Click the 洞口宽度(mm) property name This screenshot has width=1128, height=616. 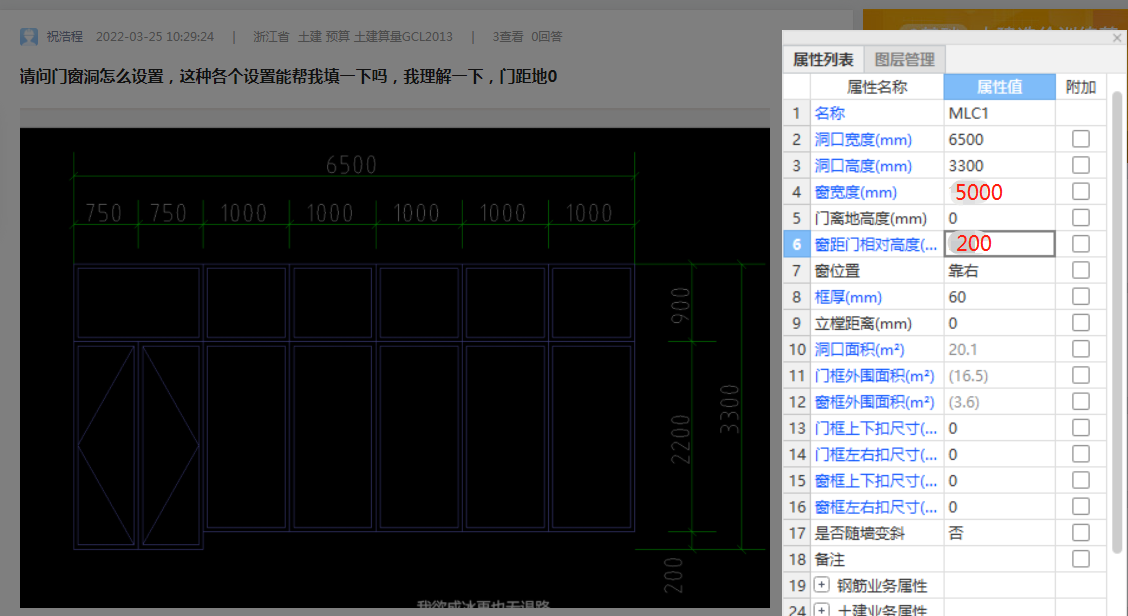tap(863, 140)
